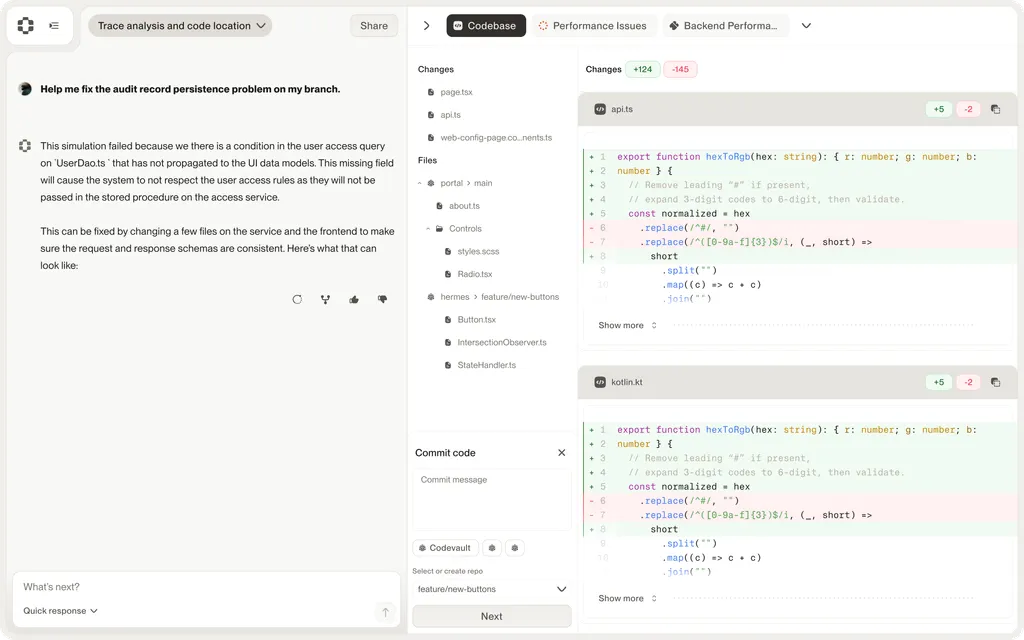The height and width of the screenshot is (640, 1024).
Task: Copy the api.ts diff with copy icon
Action: point(995,109)
